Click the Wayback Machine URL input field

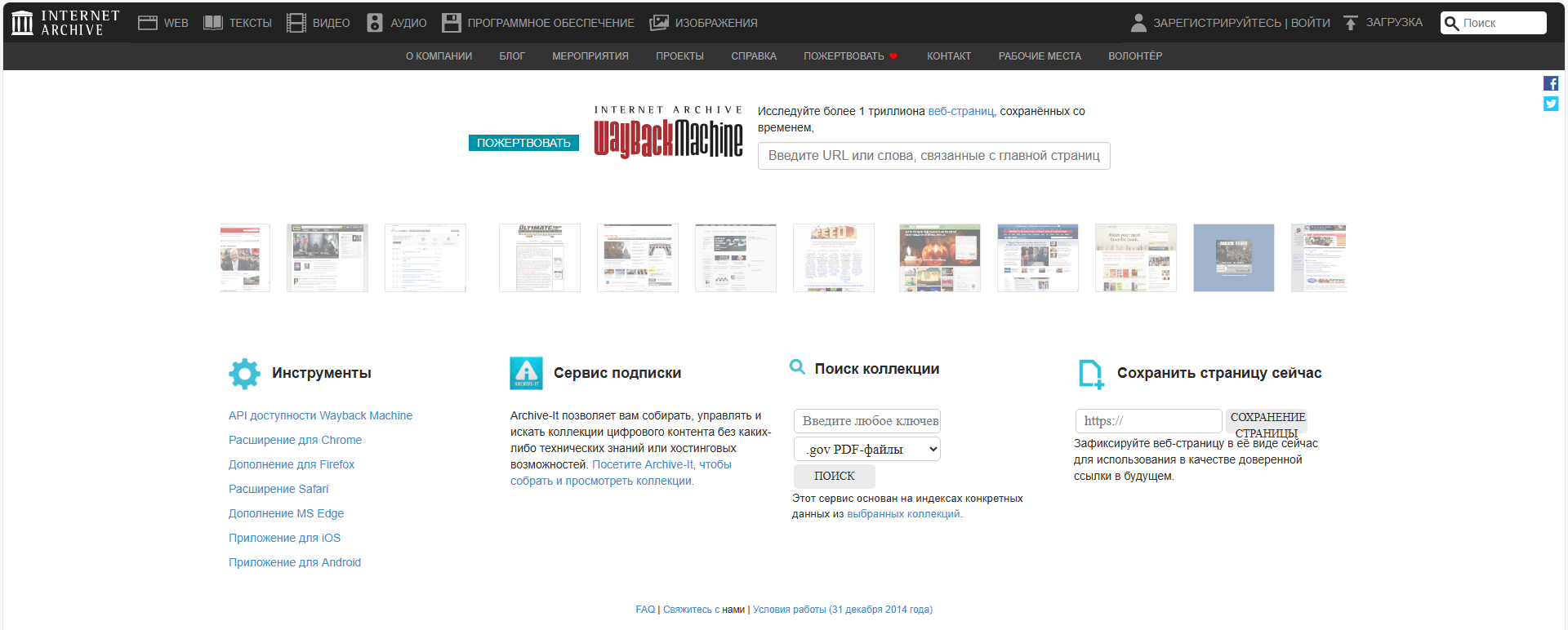(933, 156)
